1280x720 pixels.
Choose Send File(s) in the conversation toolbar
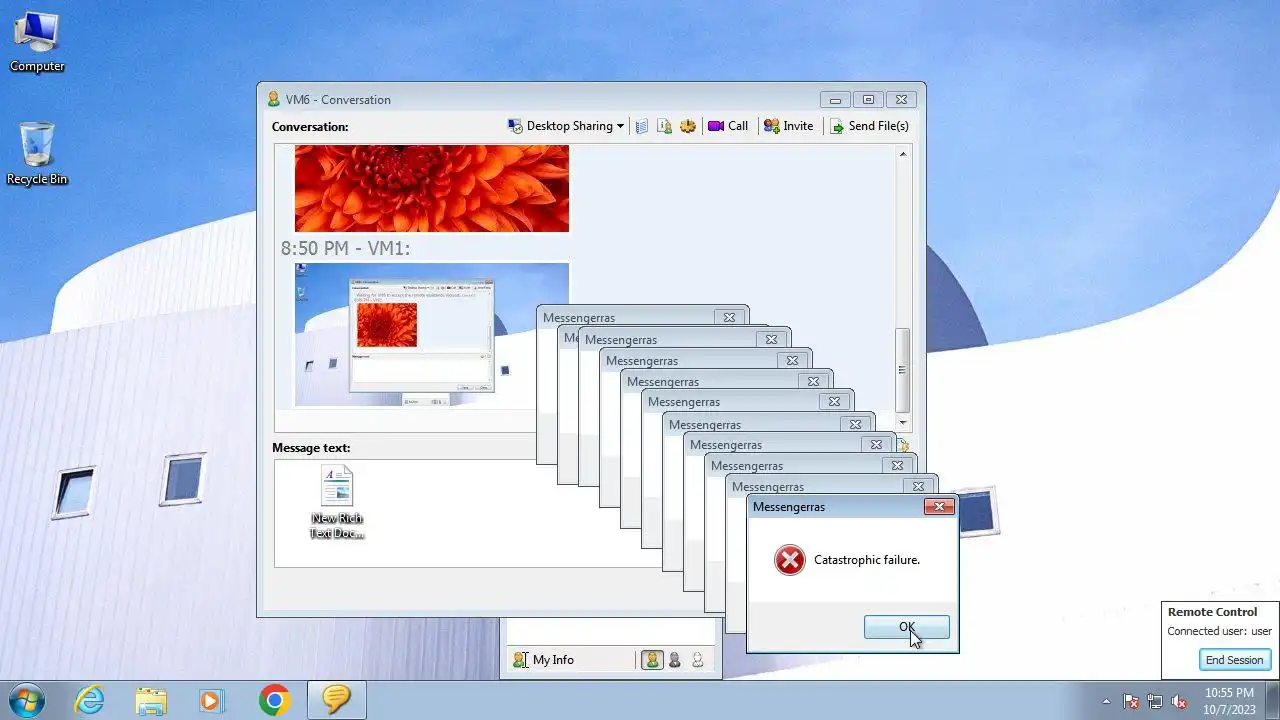[869, 126]
